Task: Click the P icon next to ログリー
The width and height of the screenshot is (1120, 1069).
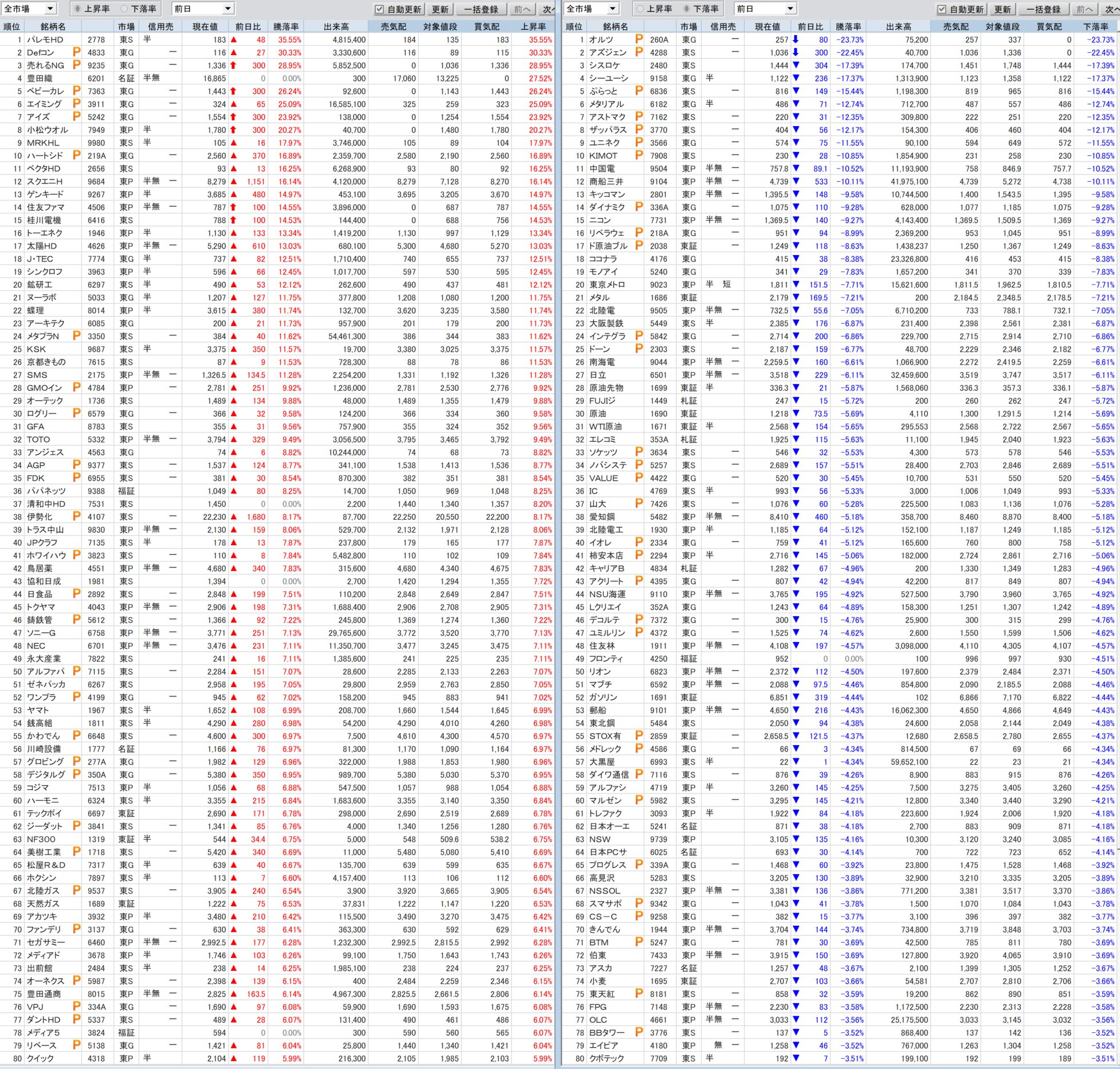Action: tap(76, 413)
